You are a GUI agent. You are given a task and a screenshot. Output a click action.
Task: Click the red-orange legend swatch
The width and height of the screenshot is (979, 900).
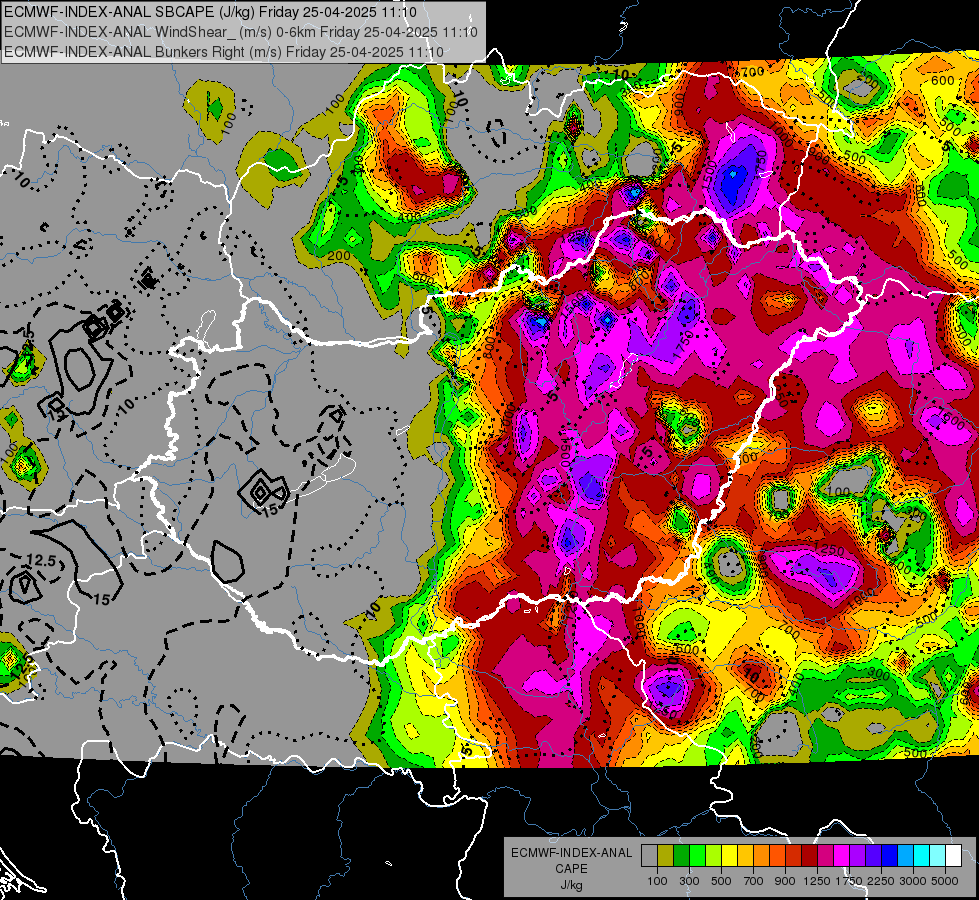point(777,856)
